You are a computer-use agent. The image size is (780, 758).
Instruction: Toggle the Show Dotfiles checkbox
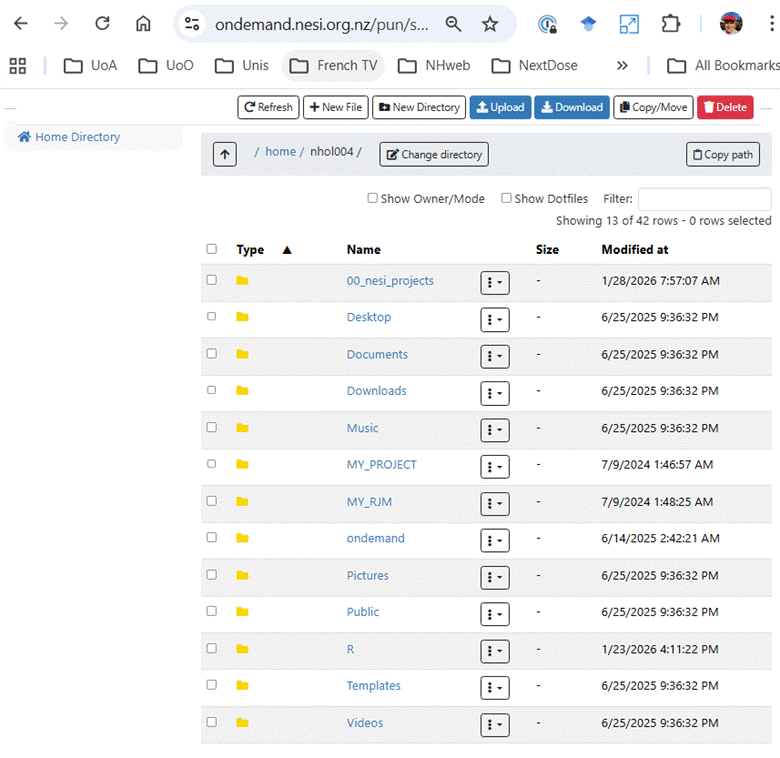pyautogui.click(x=507, y=198)
